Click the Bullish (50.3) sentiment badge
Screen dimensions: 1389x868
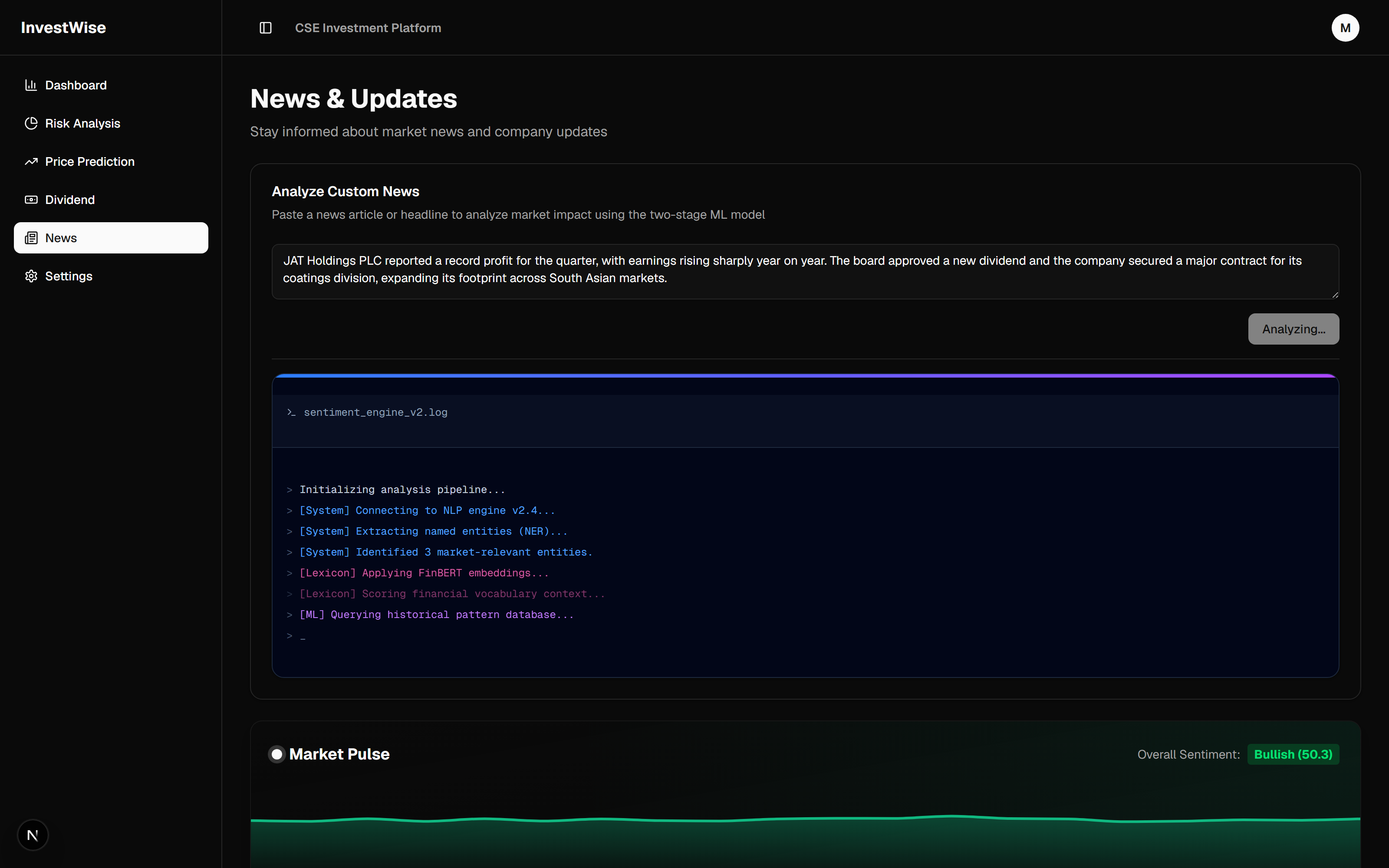[x=1293, y=754]
